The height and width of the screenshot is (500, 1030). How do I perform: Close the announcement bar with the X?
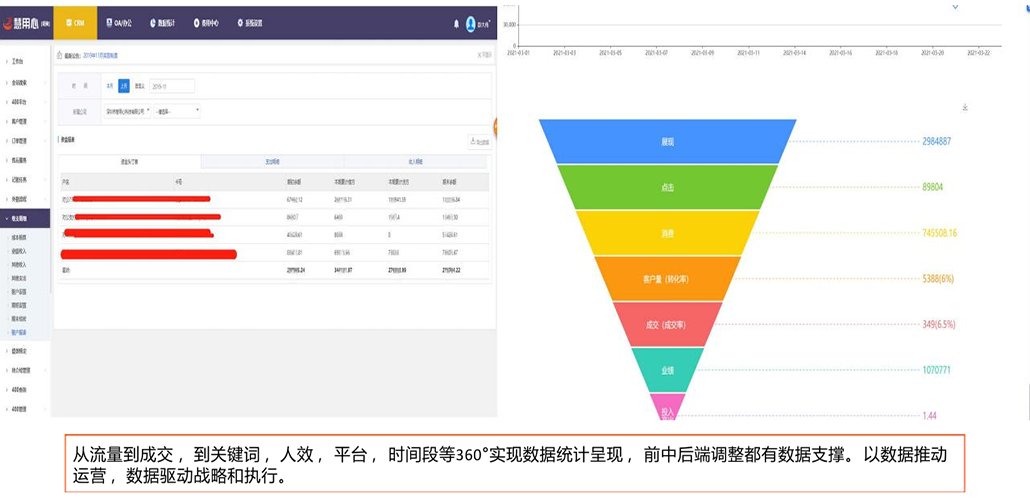(x=484, y=56)
